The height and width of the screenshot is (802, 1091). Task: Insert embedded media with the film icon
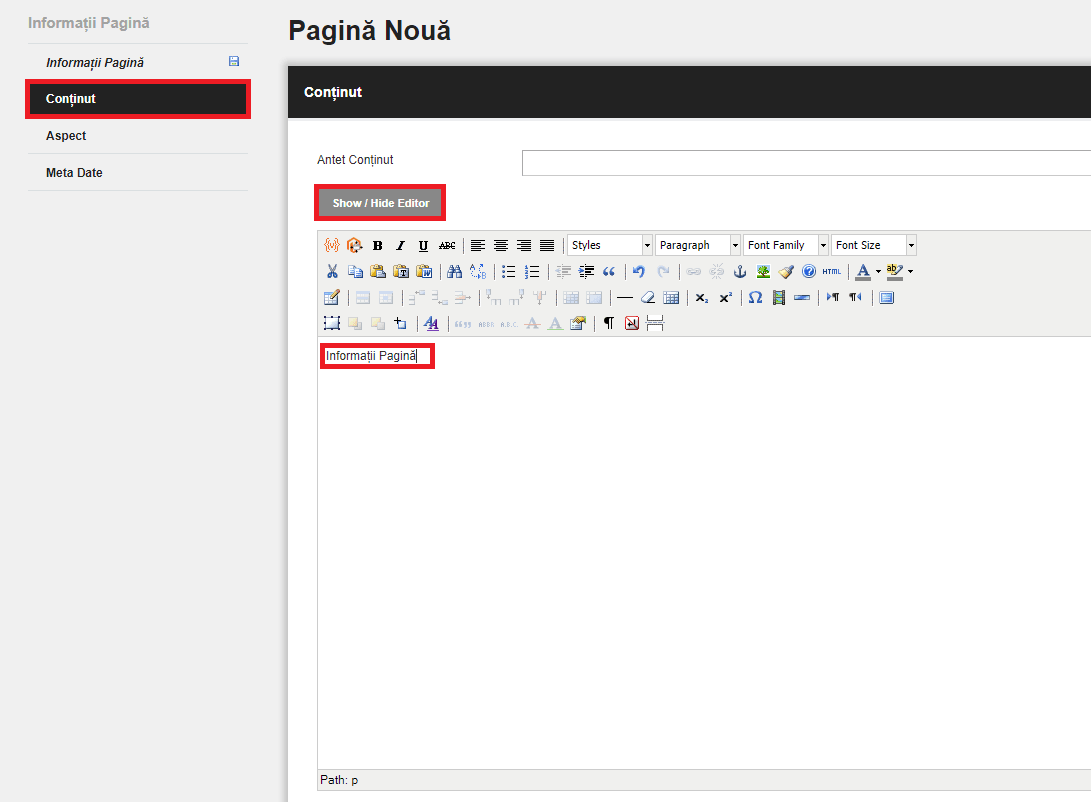click(x=779, y=298)
